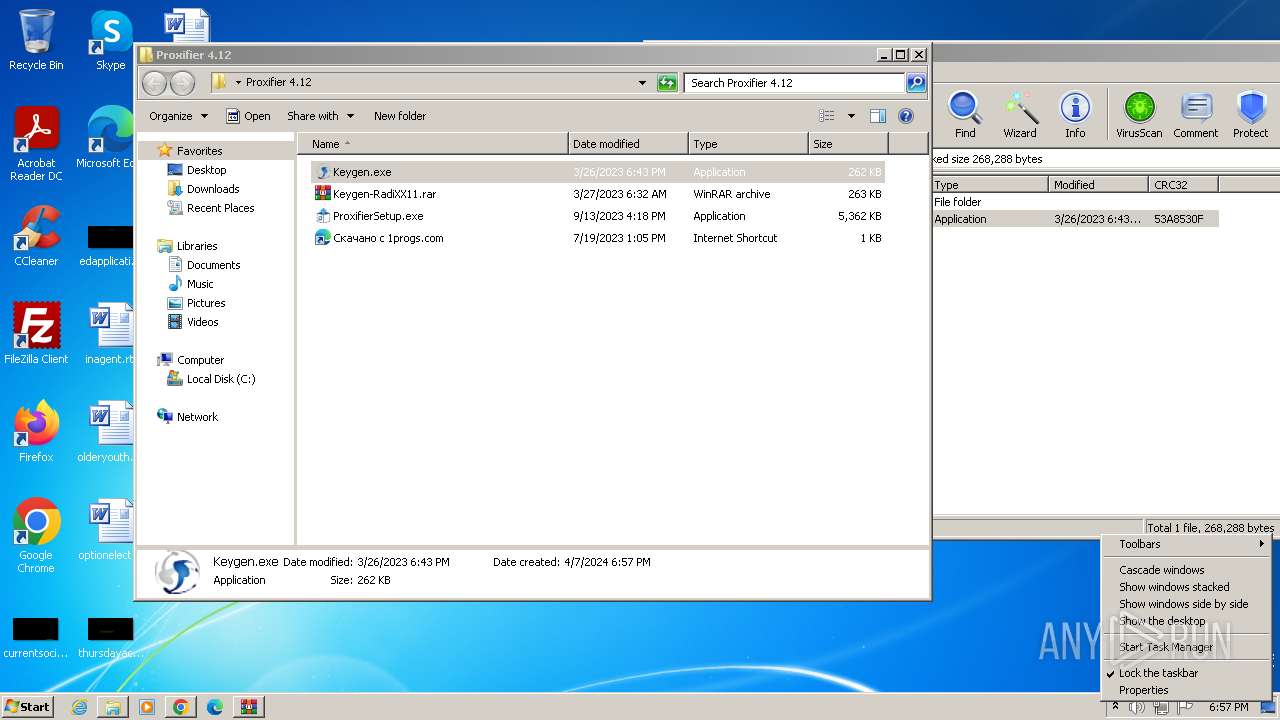Open the Share with dropdown
The image size is (1280, 720).
pos(320,116)
